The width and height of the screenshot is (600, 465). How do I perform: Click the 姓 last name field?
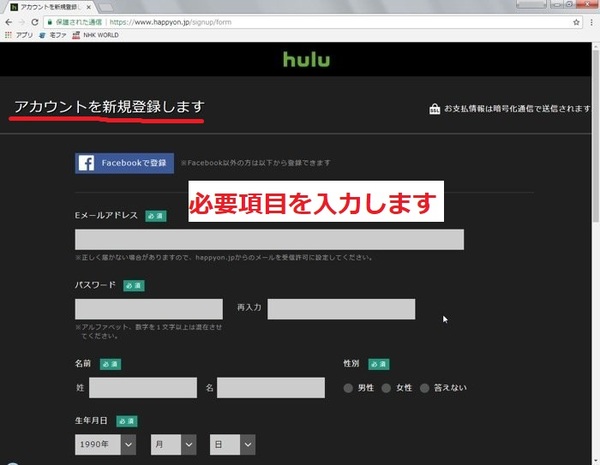[143, 387]
